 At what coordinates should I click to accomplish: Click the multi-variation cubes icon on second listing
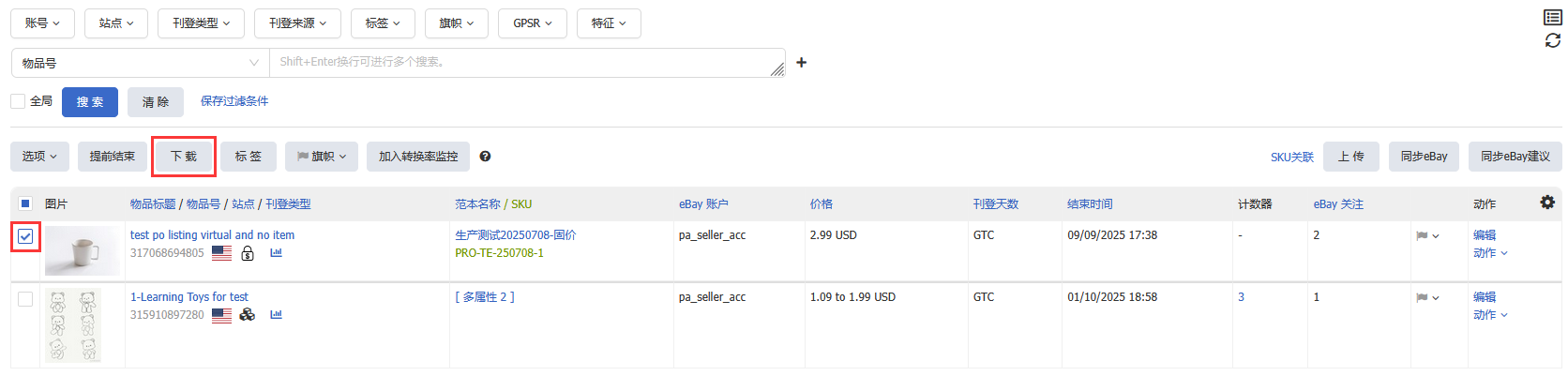click(248, 315)
